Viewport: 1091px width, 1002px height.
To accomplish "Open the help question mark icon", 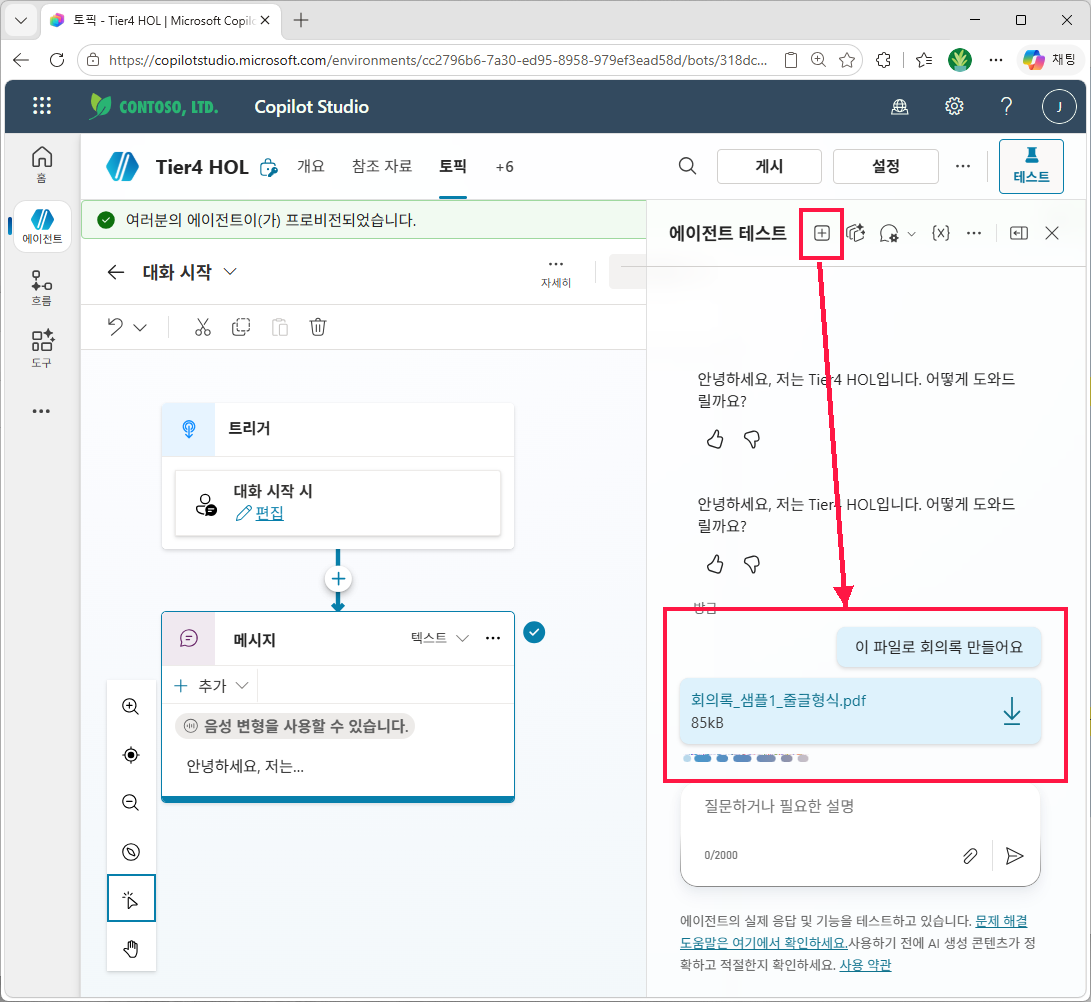I will 1006,106.
